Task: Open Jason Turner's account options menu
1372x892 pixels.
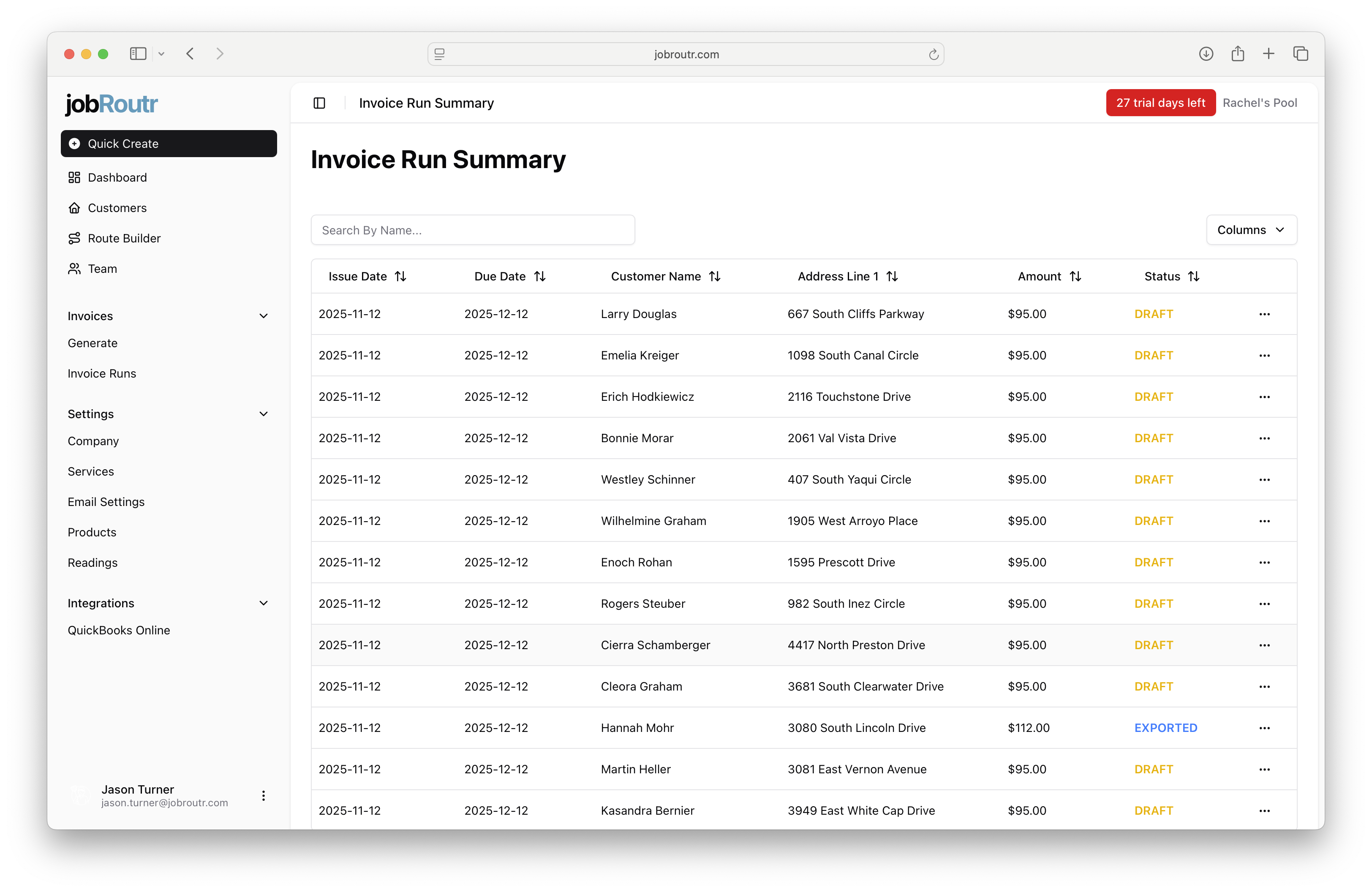Action: [x=264, y=796]
